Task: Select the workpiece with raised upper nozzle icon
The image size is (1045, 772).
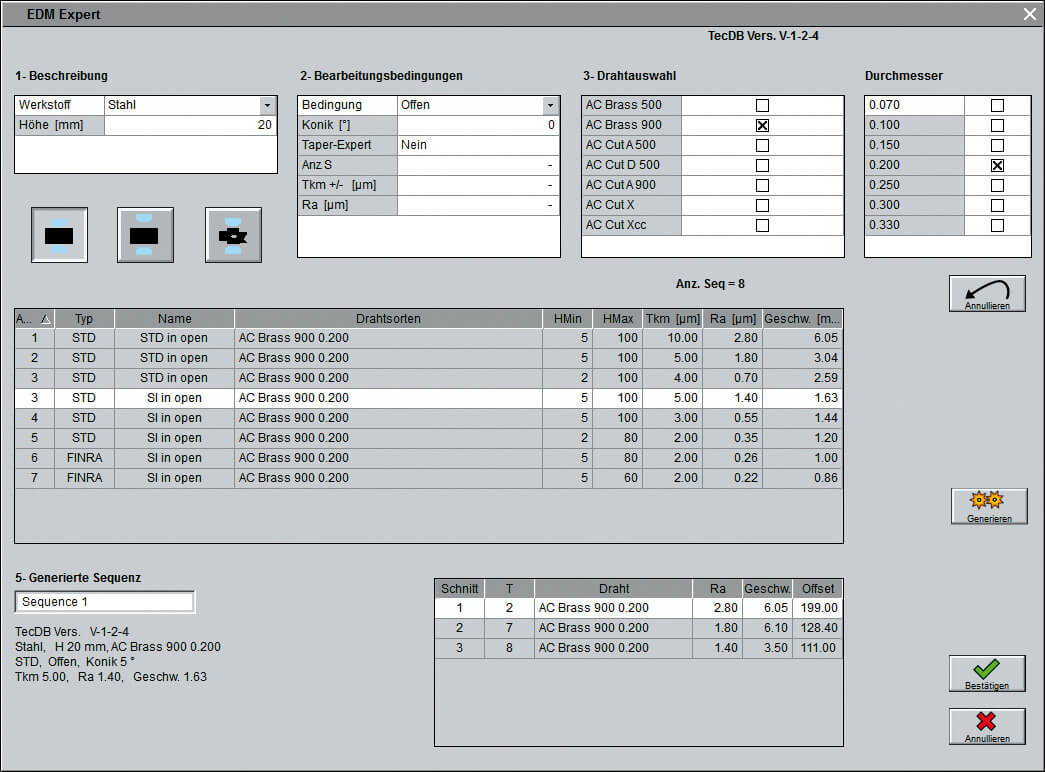Action: 145,235
